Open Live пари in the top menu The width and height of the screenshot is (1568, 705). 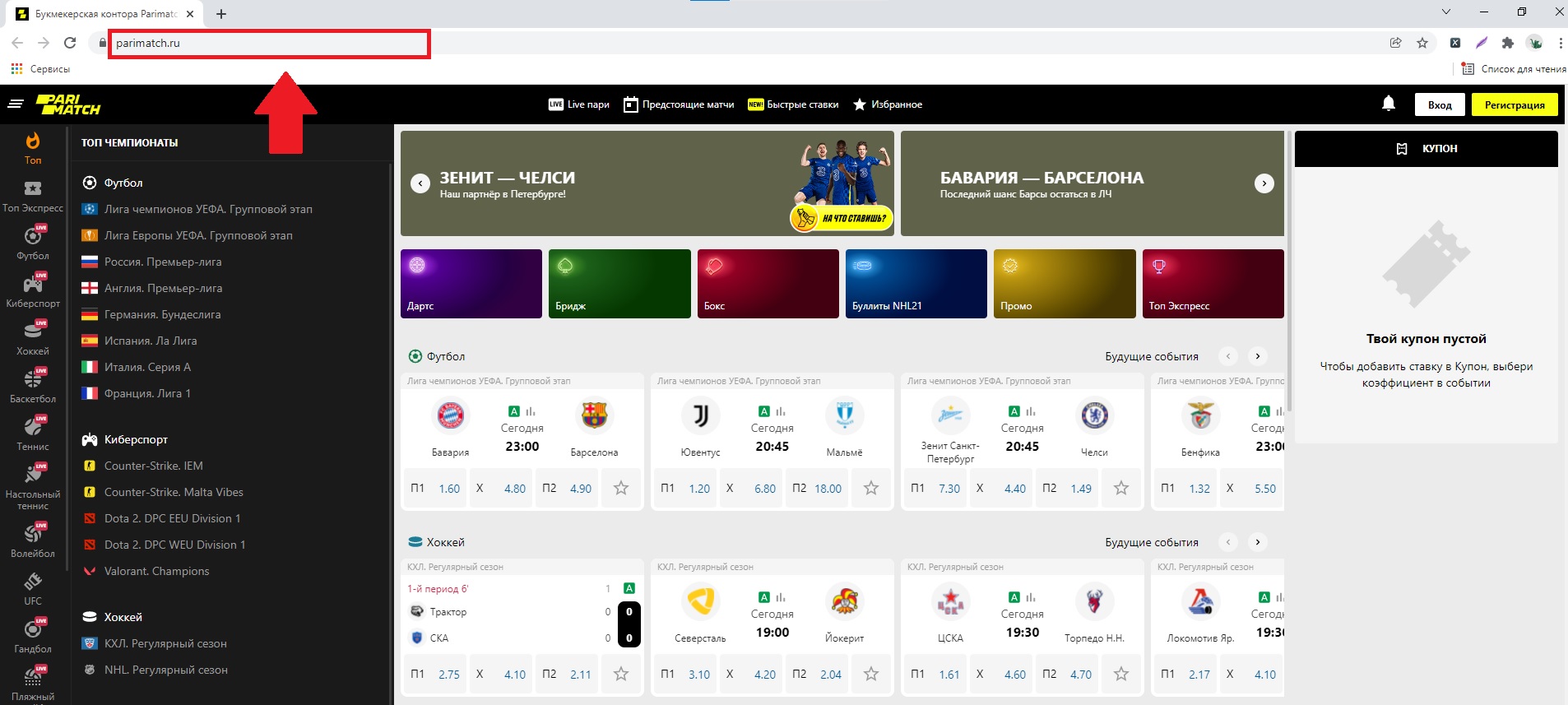pos(579,104)
